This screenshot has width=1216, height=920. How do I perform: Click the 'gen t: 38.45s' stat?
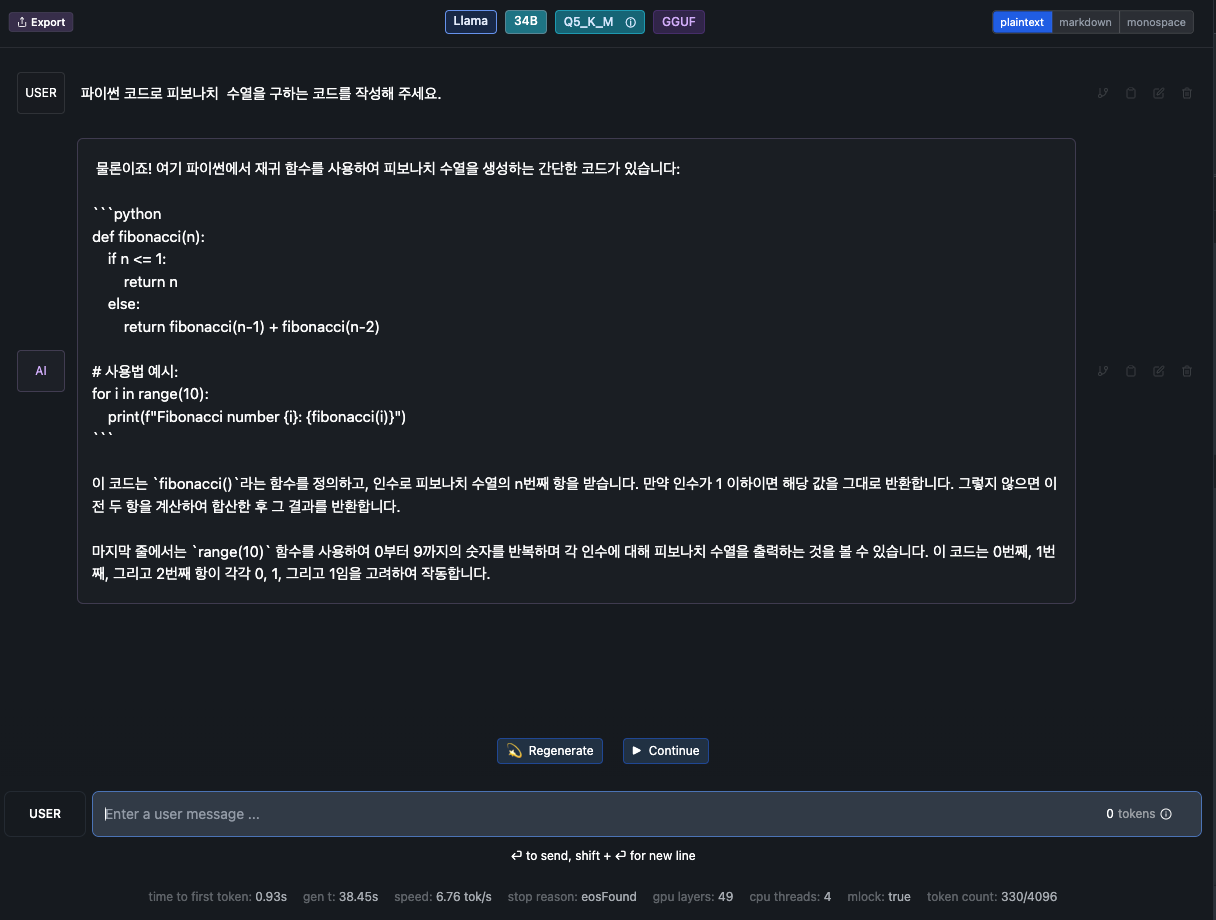tap(341, 897)
